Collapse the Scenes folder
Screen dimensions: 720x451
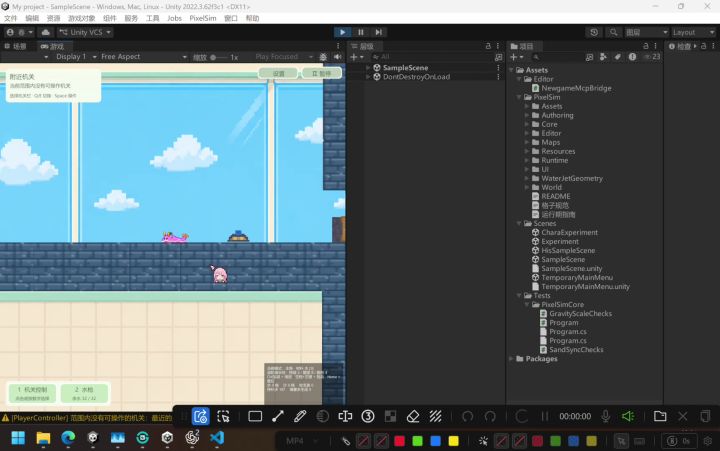[519, 223]
